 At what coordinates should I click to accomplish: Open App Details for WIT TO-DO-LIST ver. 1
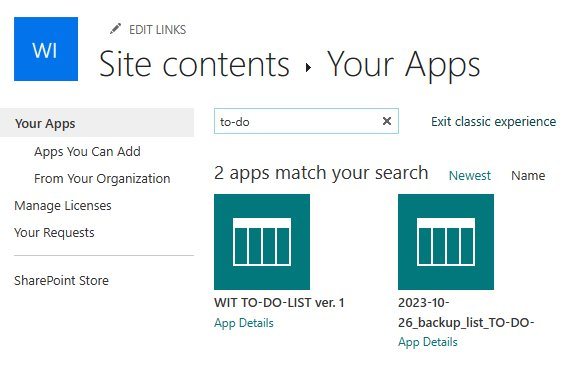coord(244,323)
